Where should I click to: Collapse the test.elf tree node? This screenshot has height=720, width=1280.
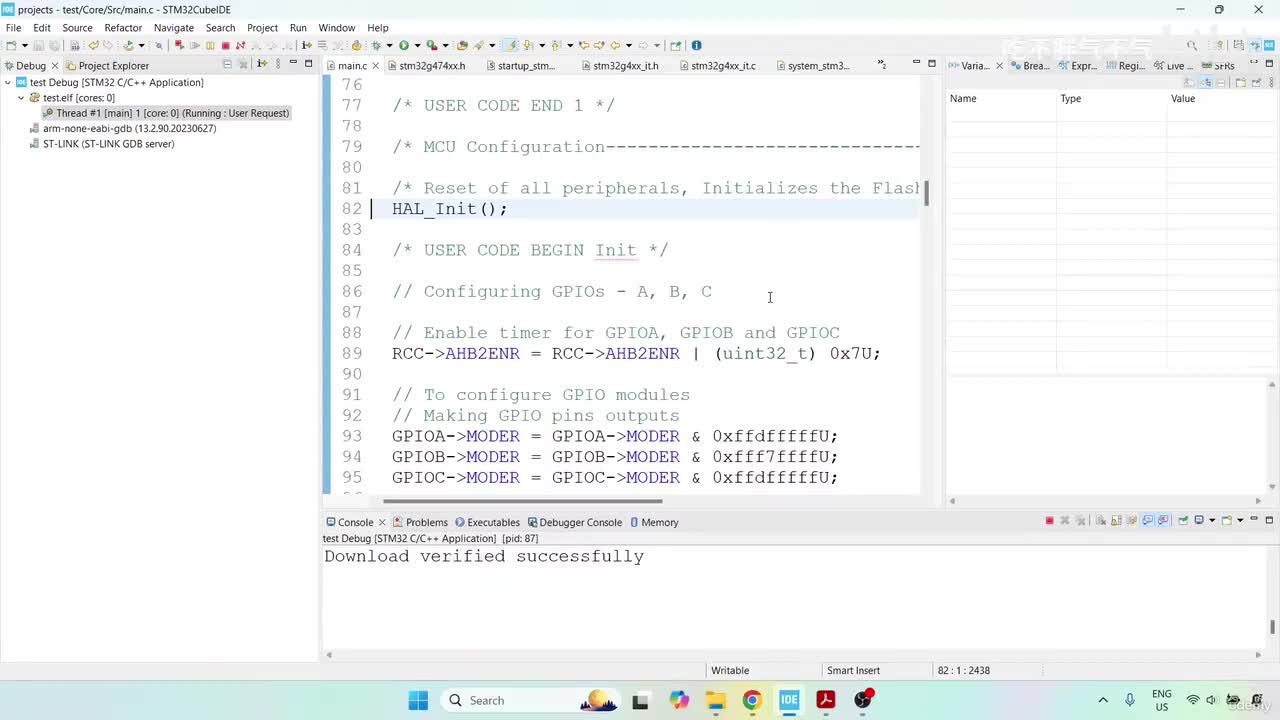point(21,98)
